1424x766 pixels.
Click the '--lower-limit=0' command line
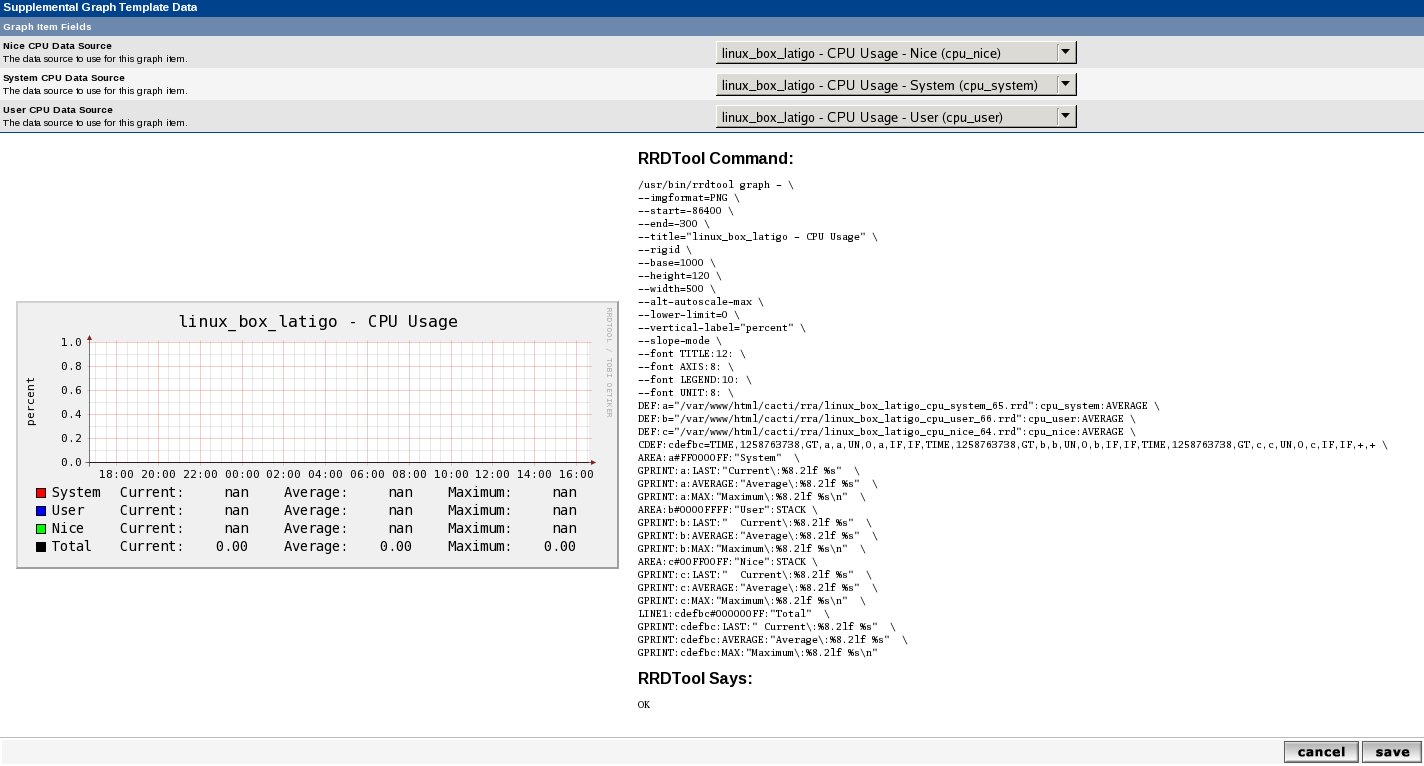point(689,315)
